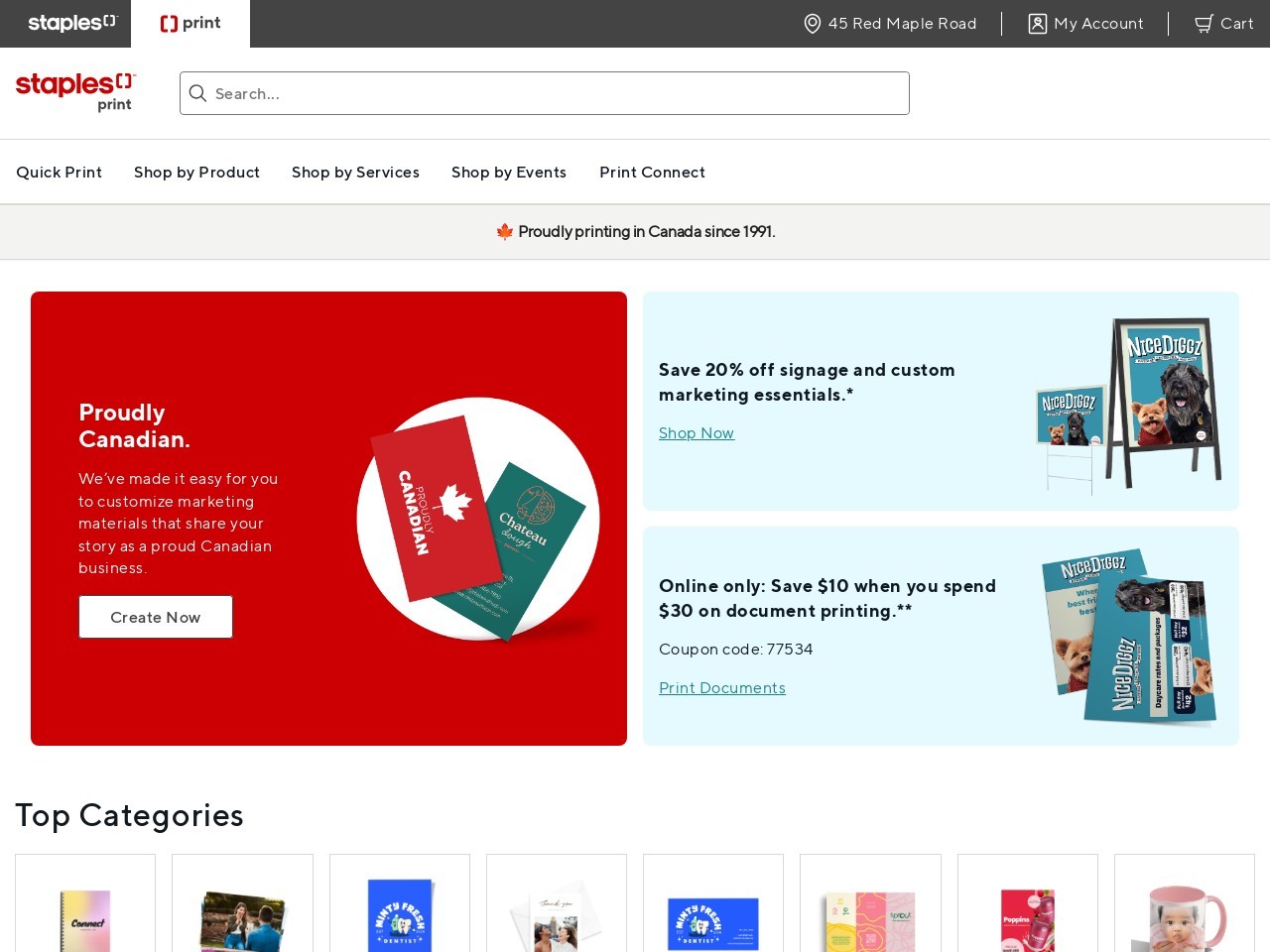
Task: Click the NiceDiggz signage image
Action: tap(1128, 405)
